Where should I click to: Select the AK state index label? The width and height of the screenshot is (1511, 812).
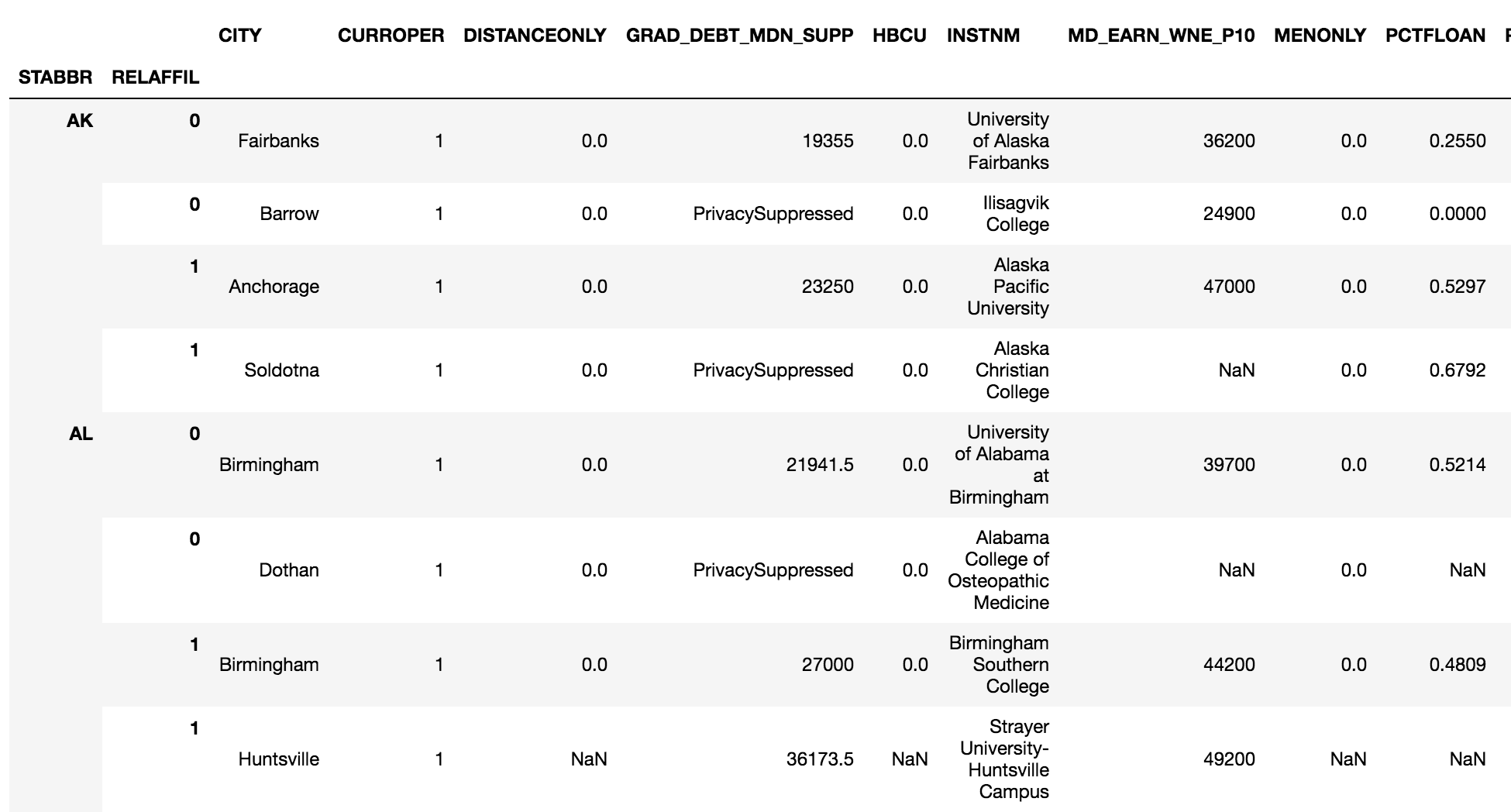point(80,121)
